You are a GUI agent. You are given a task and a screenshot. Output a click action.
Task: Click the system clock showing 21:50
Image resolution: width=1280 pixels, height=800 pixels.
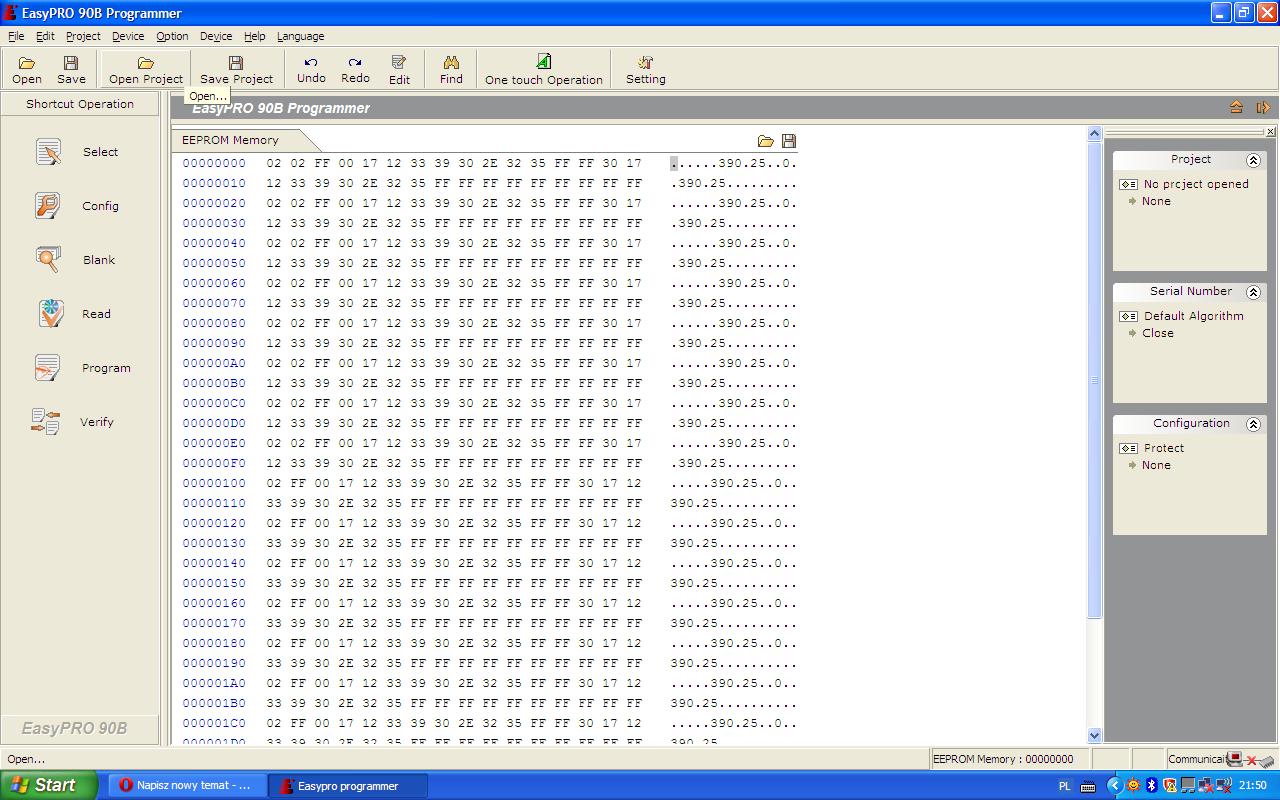point(1253,786)
